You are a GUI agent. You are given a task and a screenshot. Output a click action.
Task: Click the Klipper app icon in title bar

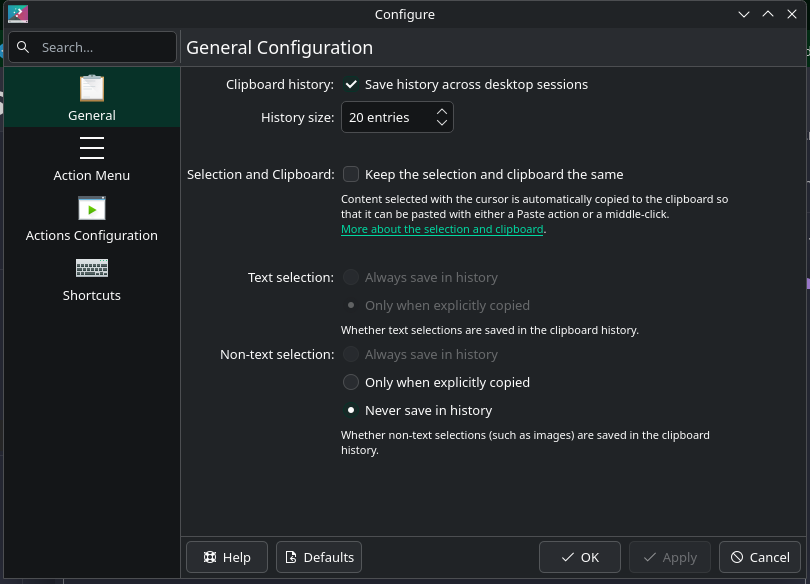tap(18, 14)
